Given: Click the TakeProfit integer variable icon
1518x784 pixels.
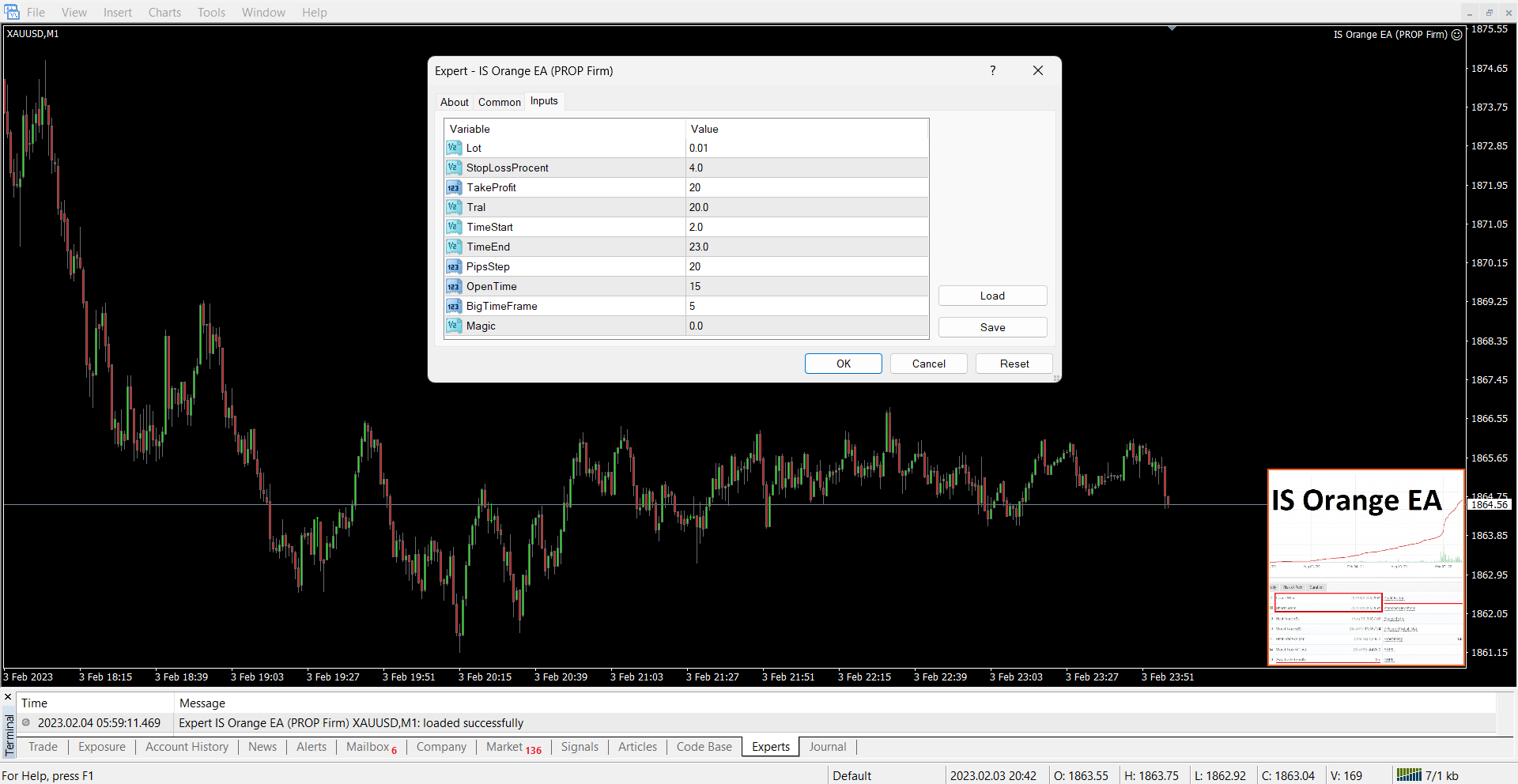Looking at the screenshot, I should (x=454, y=187).
